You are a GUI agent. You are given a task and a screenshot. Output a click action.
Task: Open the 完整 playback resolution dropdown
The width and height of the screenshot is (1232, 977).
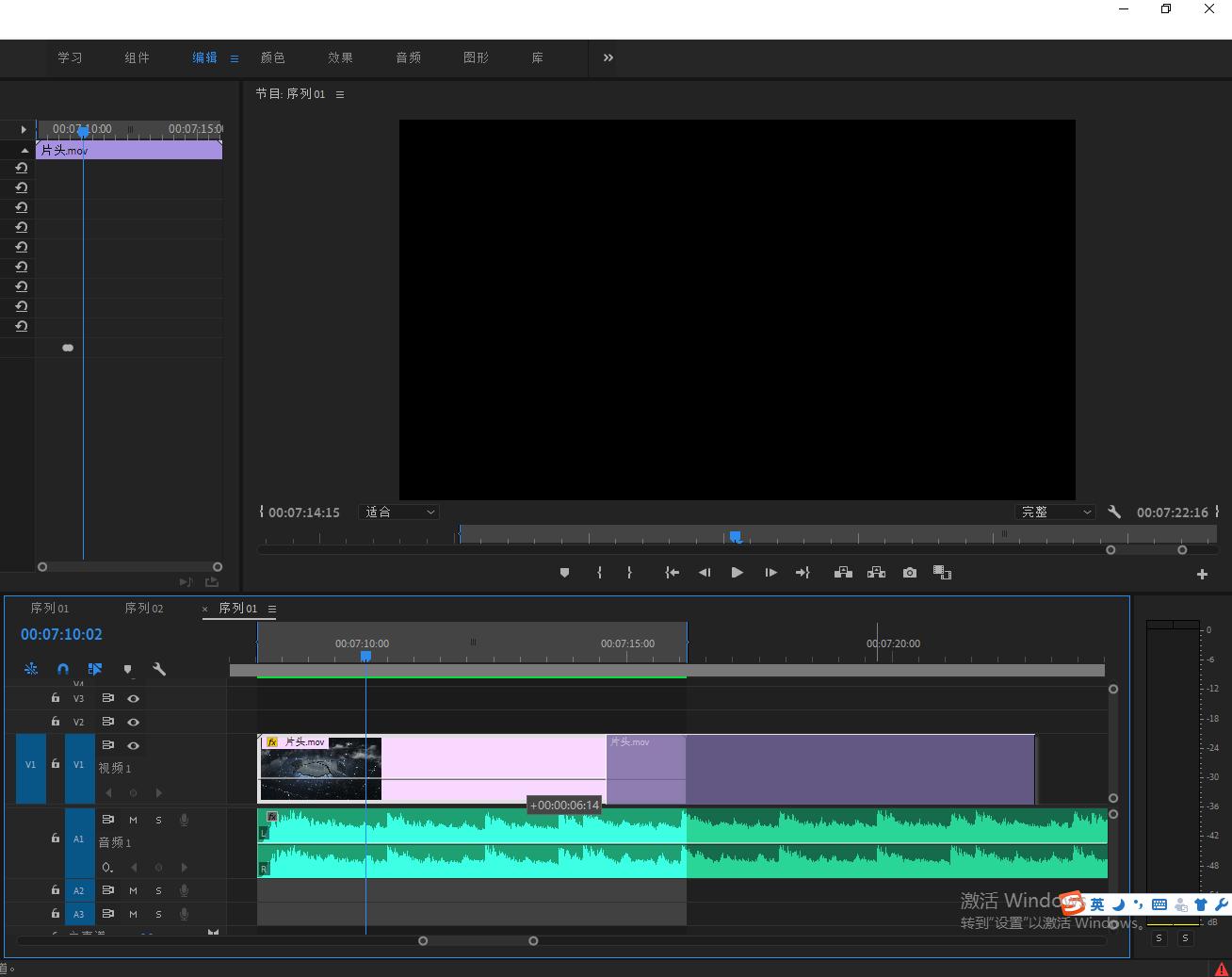(1056, 513)
